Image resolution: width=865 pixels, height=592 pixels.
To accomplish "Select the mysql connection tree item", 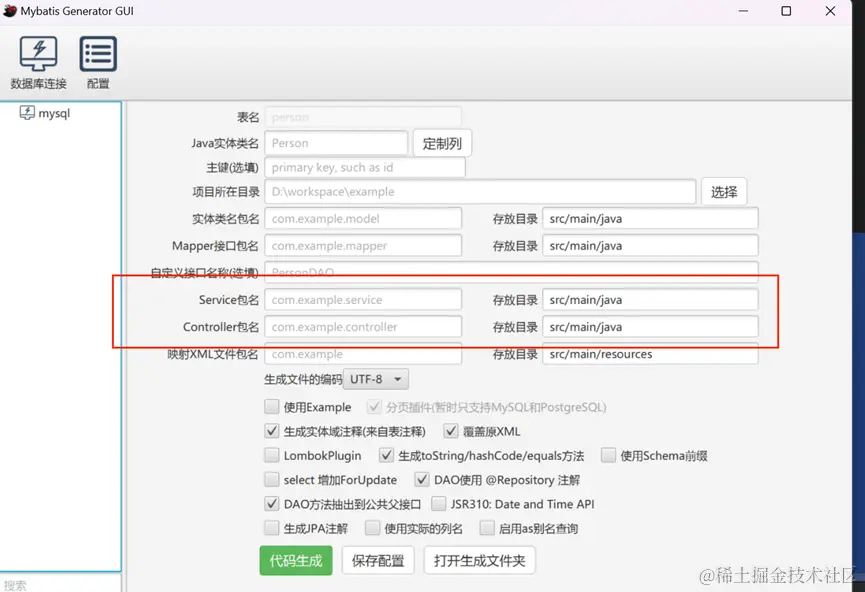I will pyautogui.click(x=45, y=113).
